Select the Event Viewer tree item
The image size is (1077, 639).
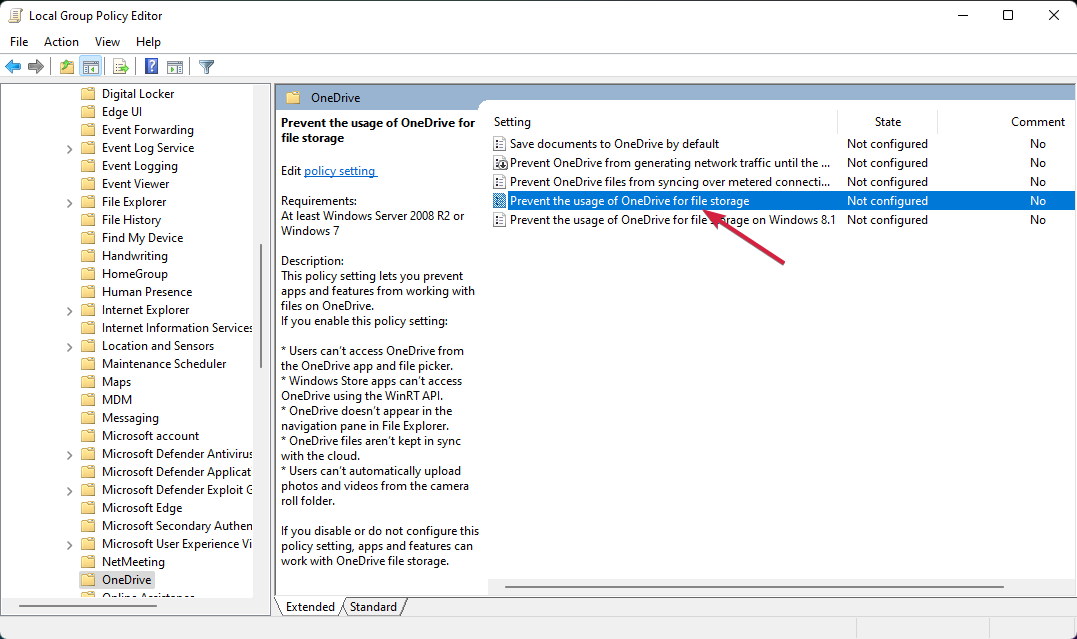(x=135, y=183)
